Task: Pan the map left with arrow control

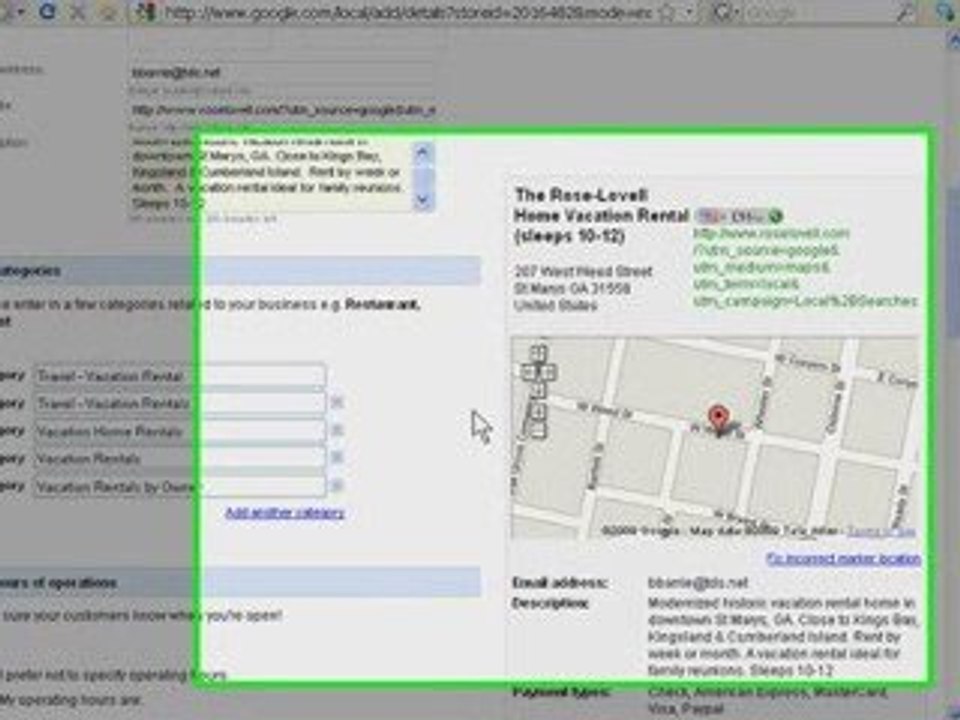Action: [x=527, y=372]
